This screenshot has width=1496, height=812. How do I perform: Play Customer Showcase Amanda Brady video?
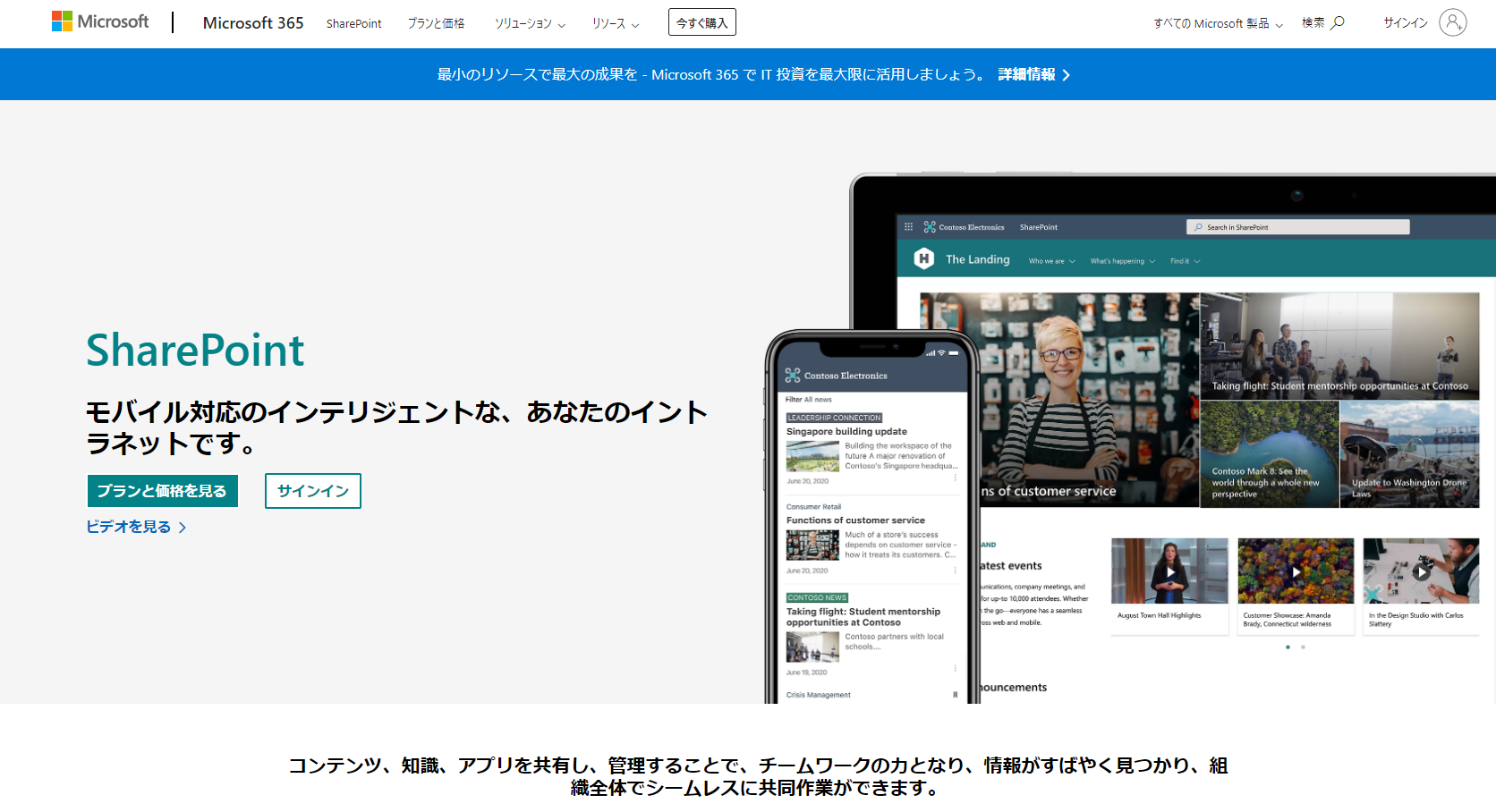pos(1296,571)
